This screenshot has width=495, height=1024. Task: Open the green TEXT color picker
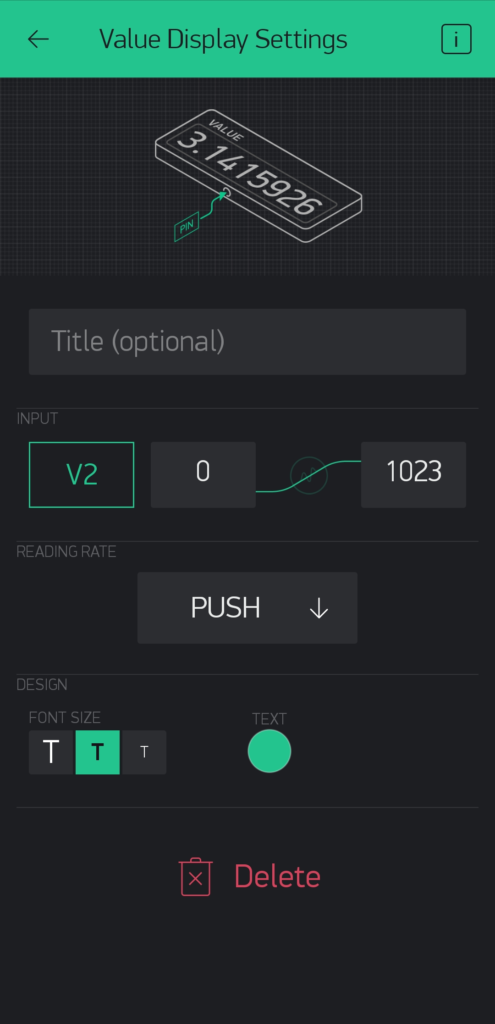point(269,751)
